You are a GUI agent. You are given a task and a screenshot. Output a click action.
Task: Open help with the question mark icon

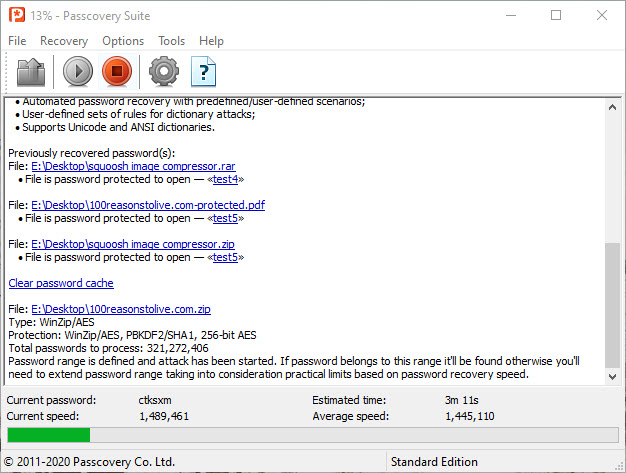coord(204,72)
